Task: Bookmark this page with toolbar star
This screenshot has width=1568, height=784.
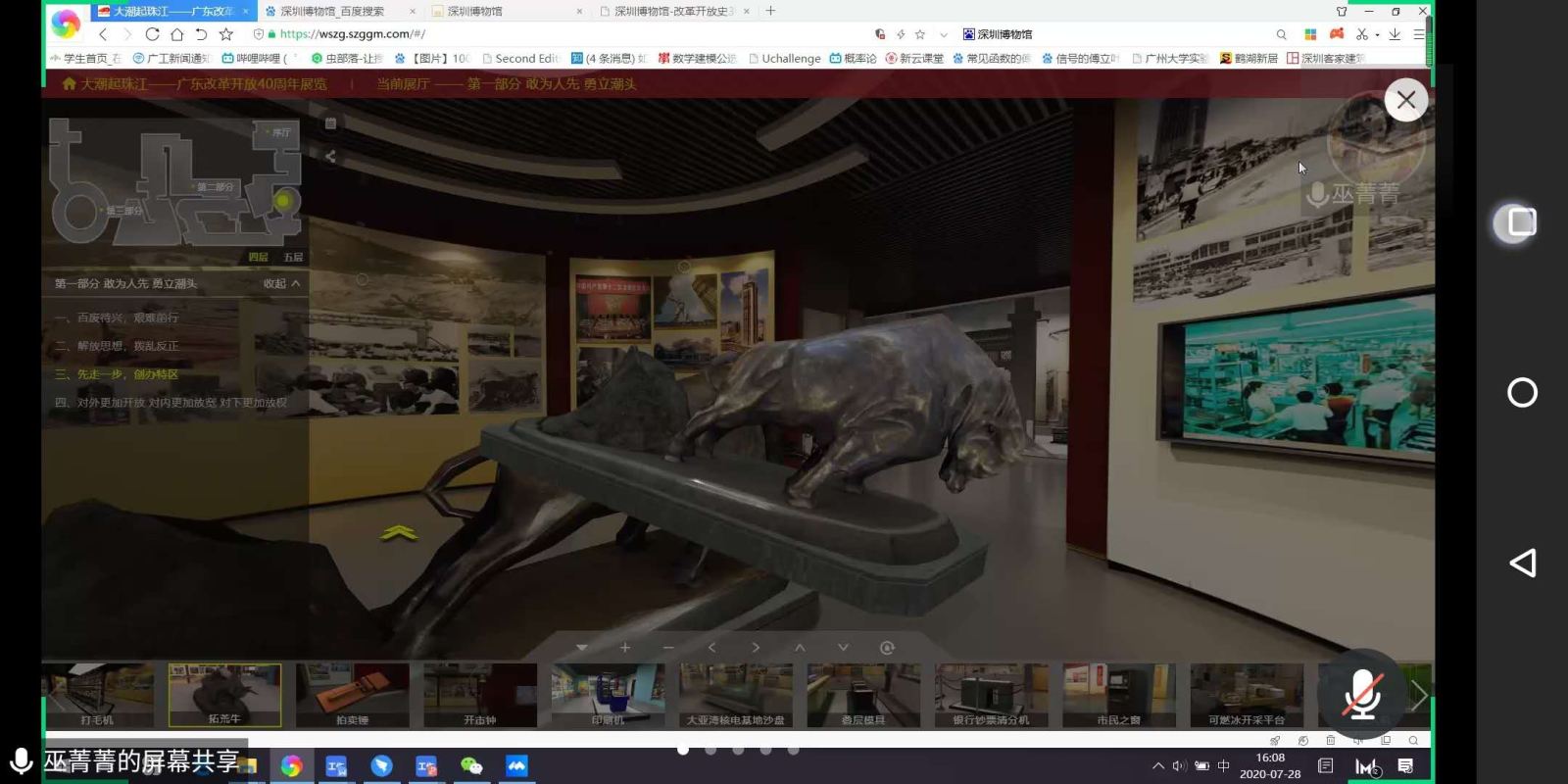Action: point(226,34)
